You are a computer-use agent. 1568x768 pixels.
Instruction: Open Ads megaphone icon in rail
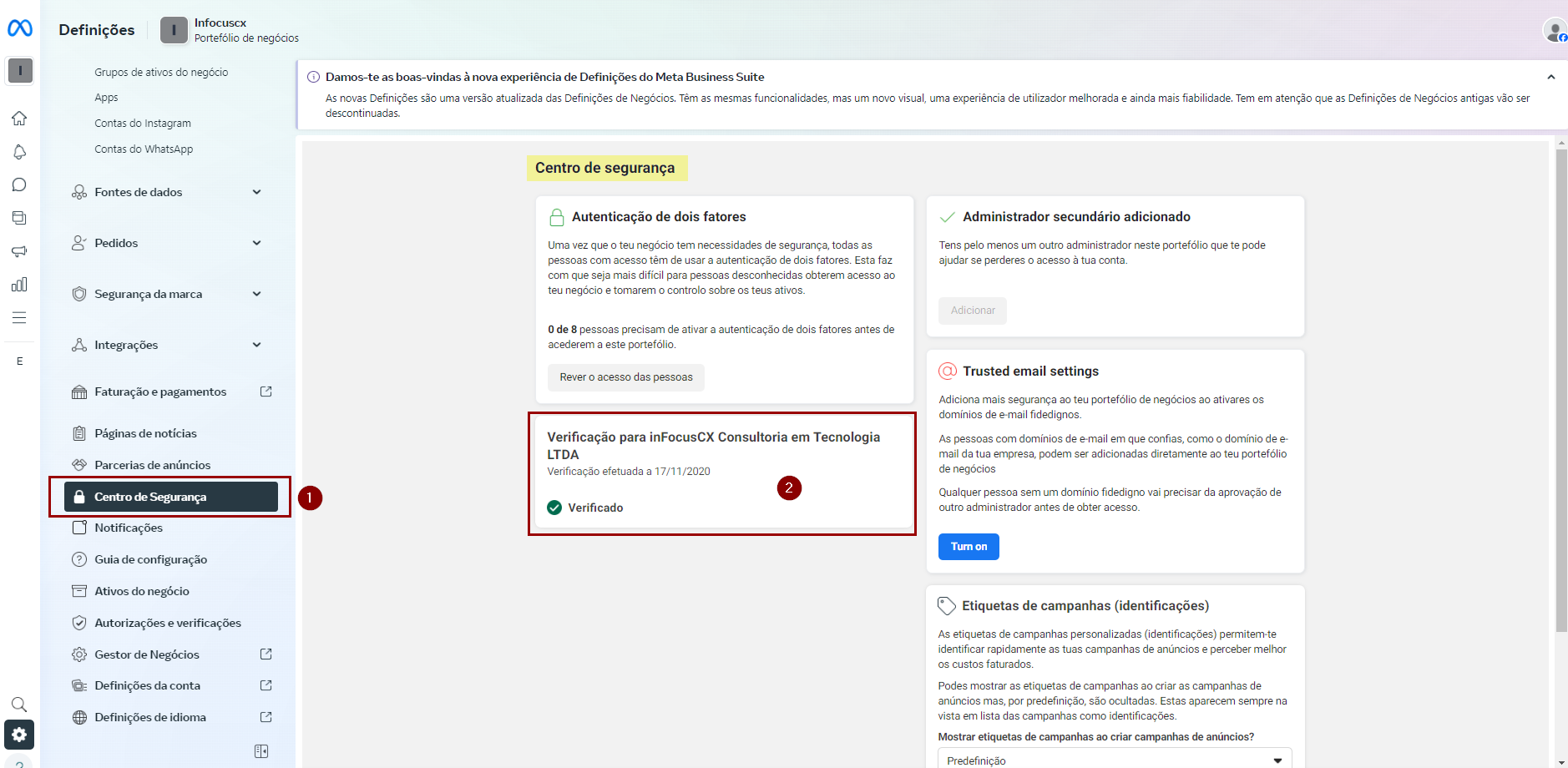pos(19,251)
